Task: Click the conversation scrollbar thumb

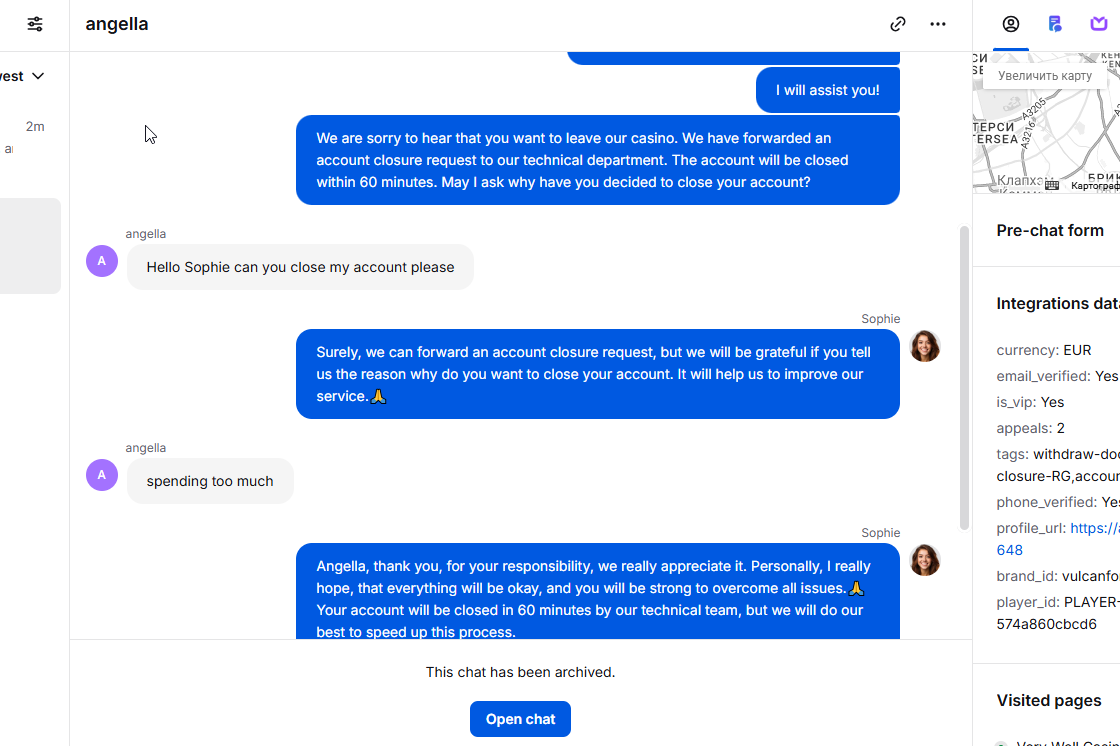Action: (964, 378)
